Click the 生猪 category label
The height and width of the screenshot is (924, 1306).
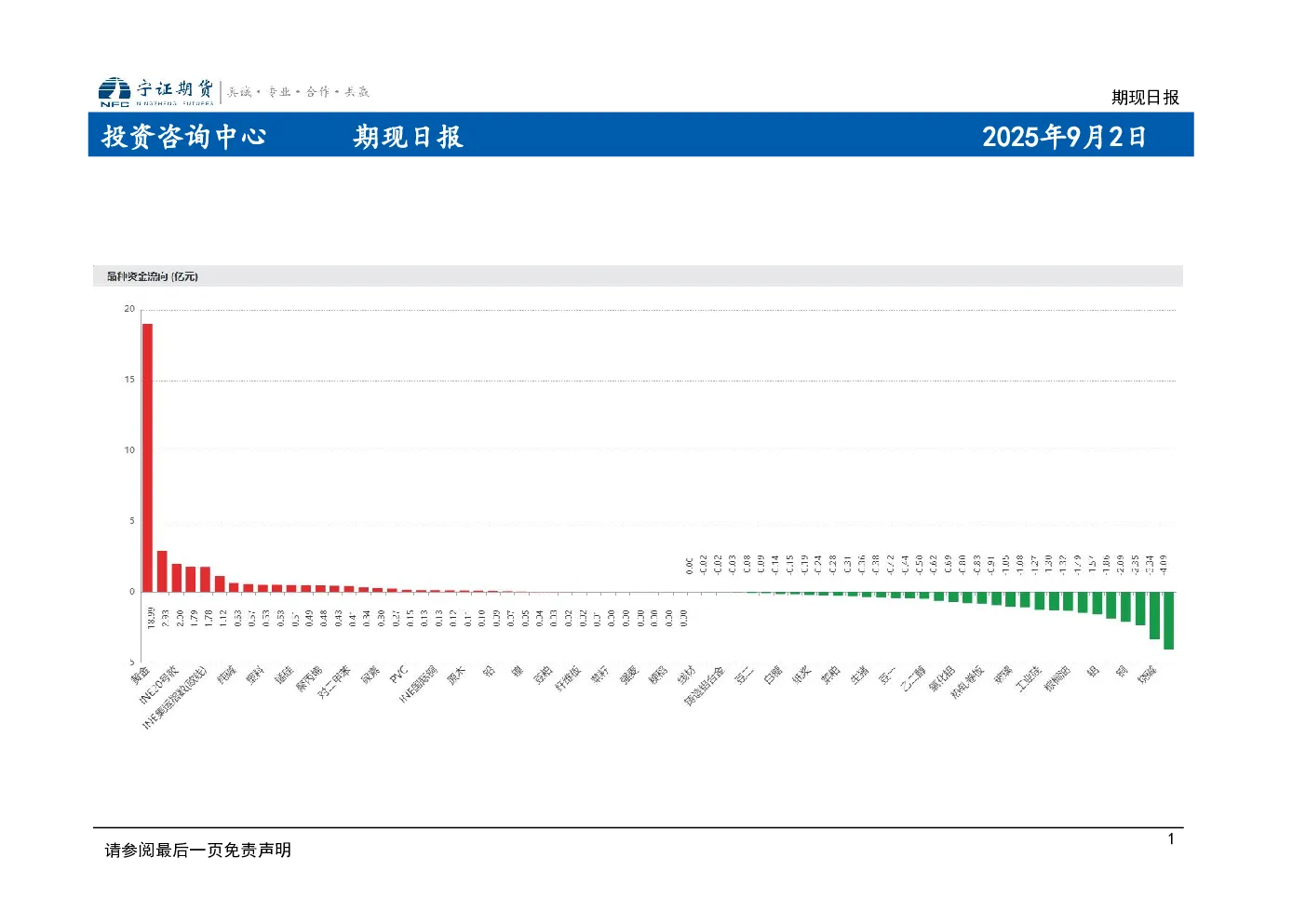(859, 676)
